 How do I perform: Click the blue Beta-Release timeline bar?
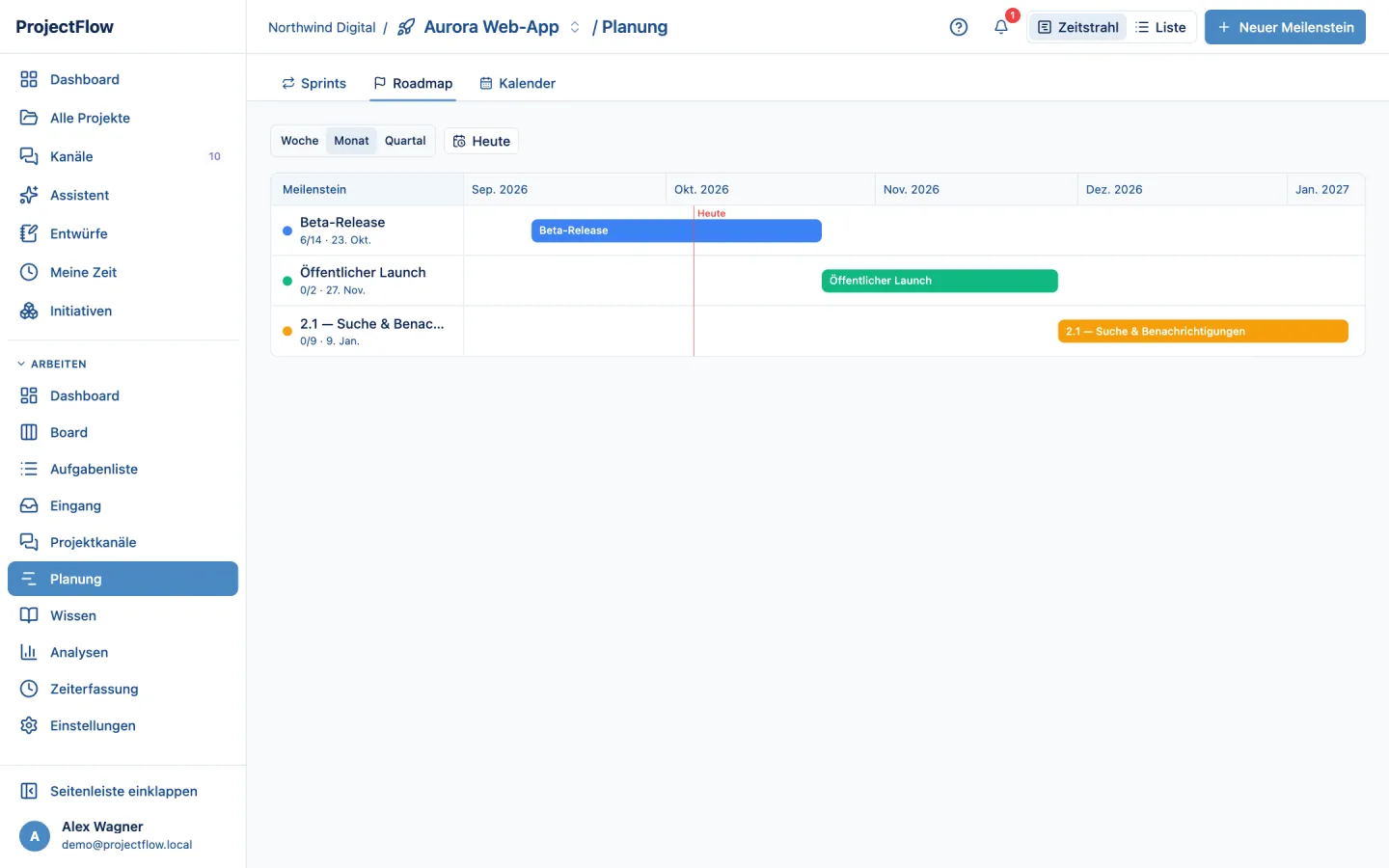click(x=676, y=231)
